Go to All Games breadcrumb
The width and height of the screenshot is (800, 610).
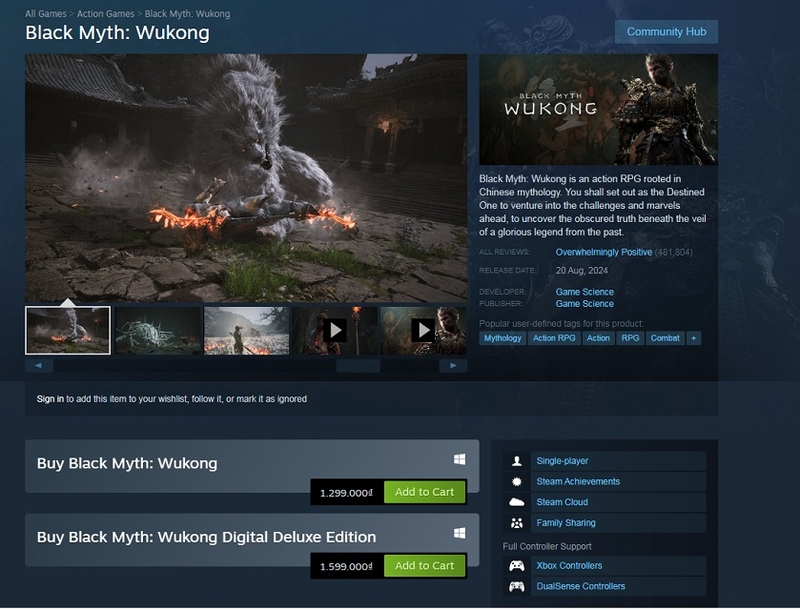(x=45, y=14)
